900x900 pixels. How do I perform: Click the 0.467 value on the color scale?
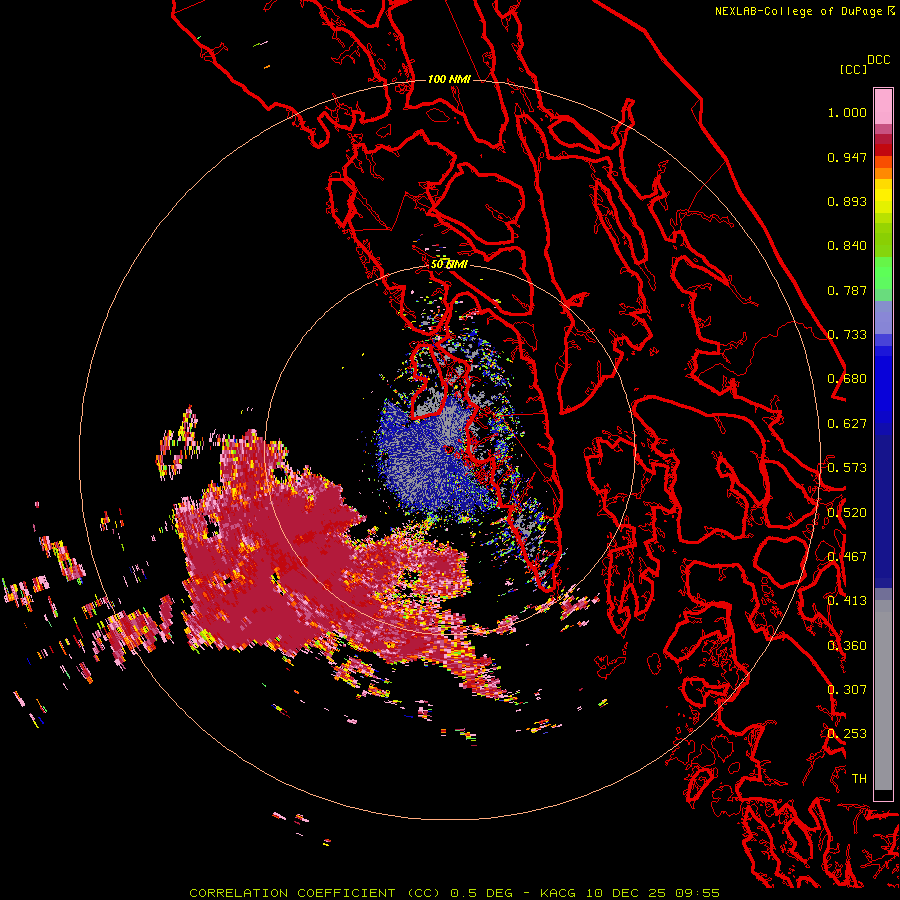847,557
